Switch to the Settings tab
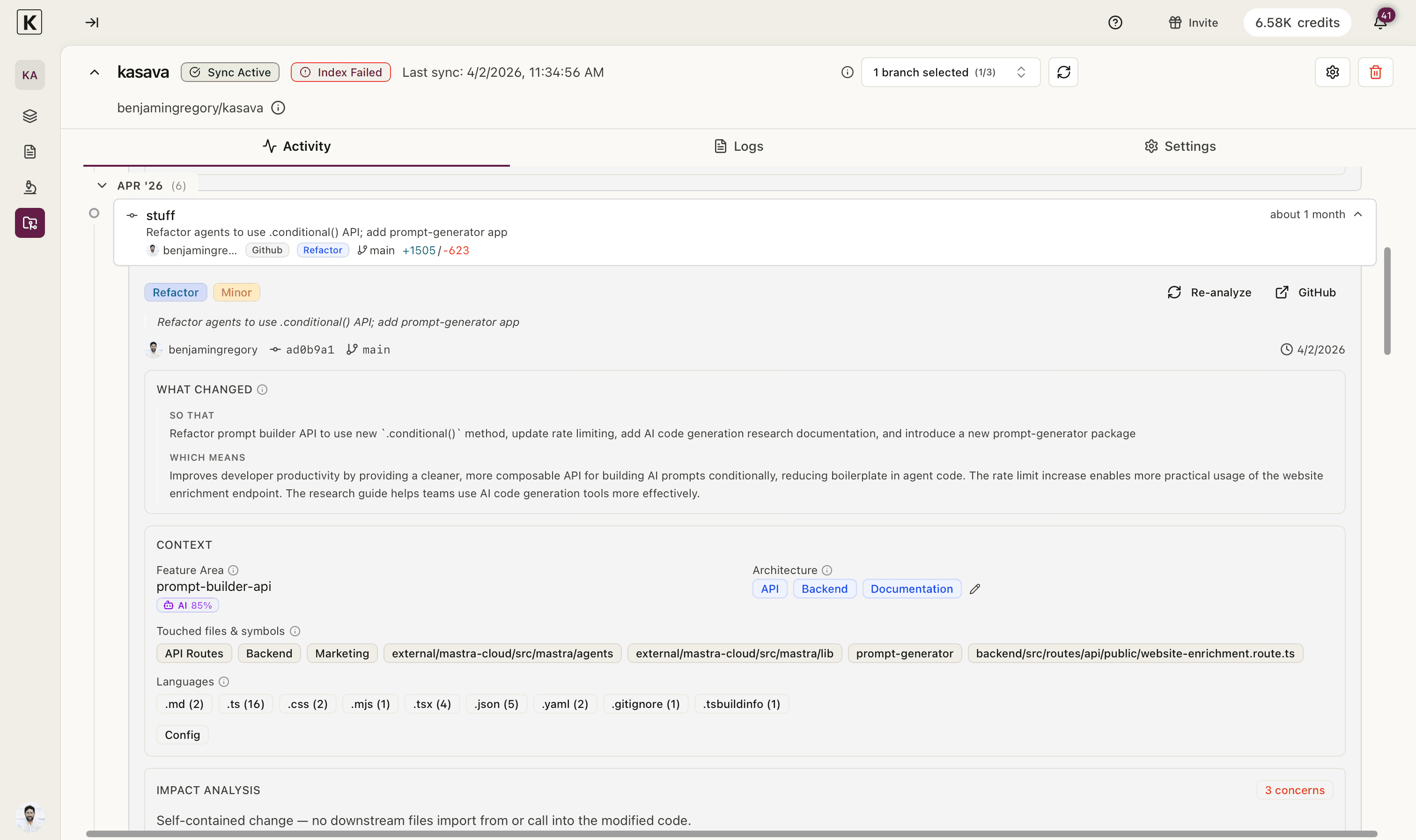 1180,147
